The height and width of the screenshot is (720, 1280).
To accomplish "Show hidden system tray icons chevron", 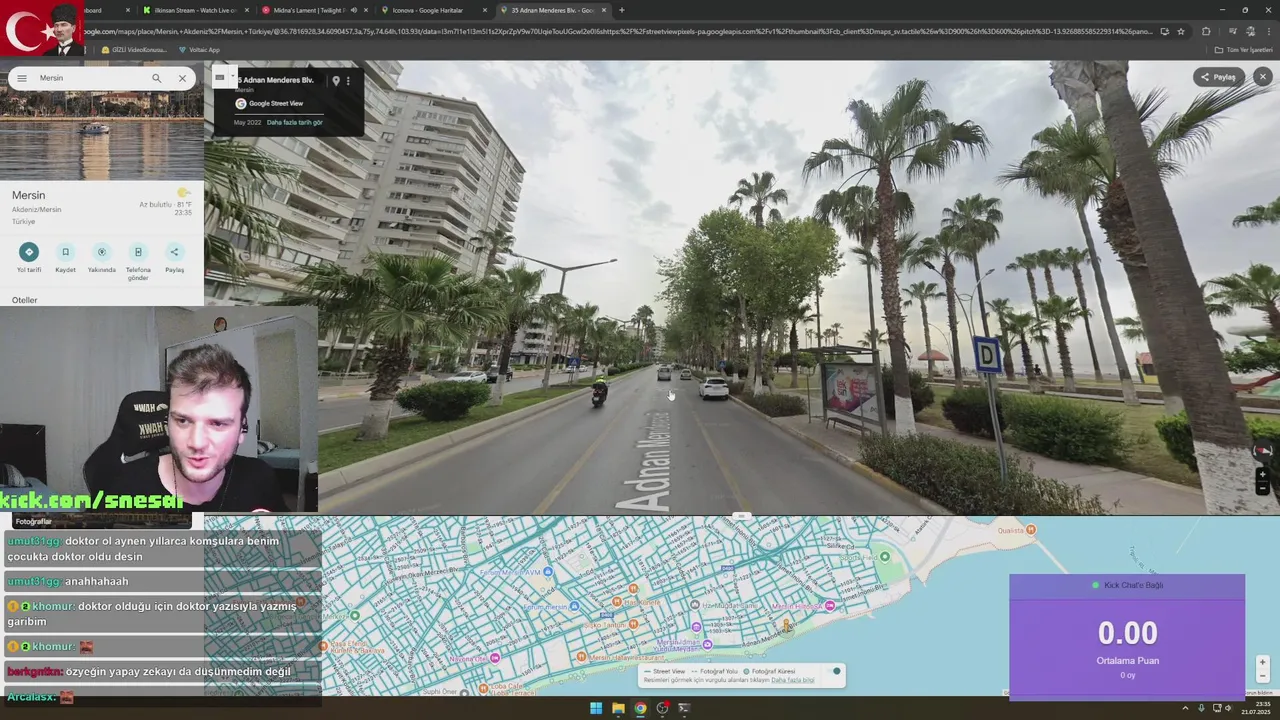I will coord(1186,708).
